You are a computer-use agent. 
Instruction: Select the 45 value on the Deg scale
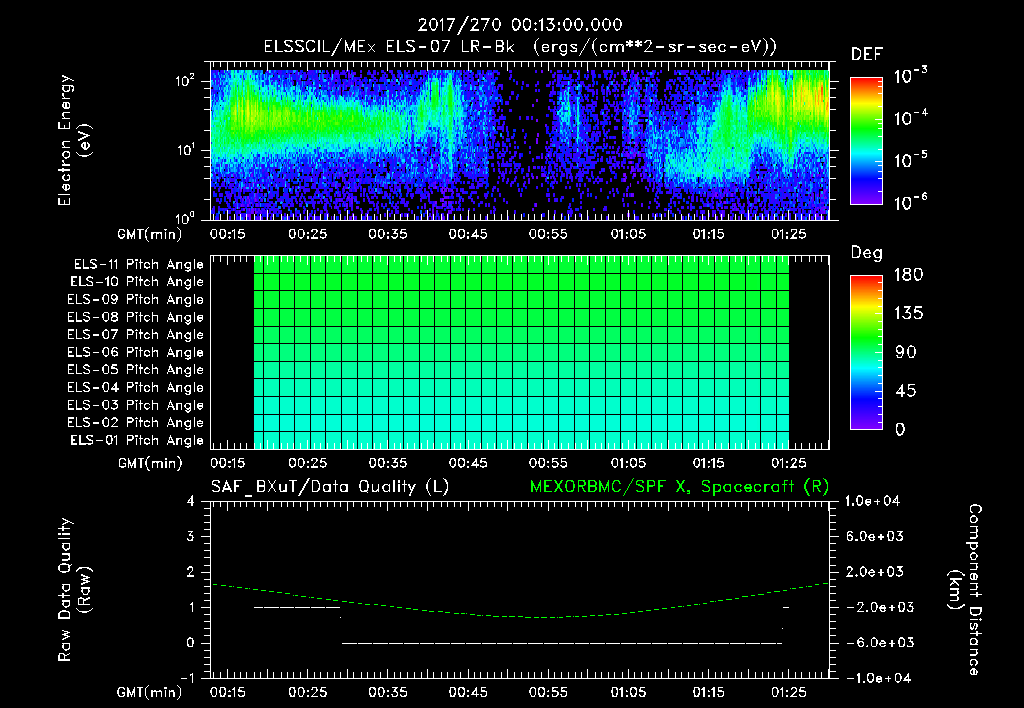tap(906, 391)
